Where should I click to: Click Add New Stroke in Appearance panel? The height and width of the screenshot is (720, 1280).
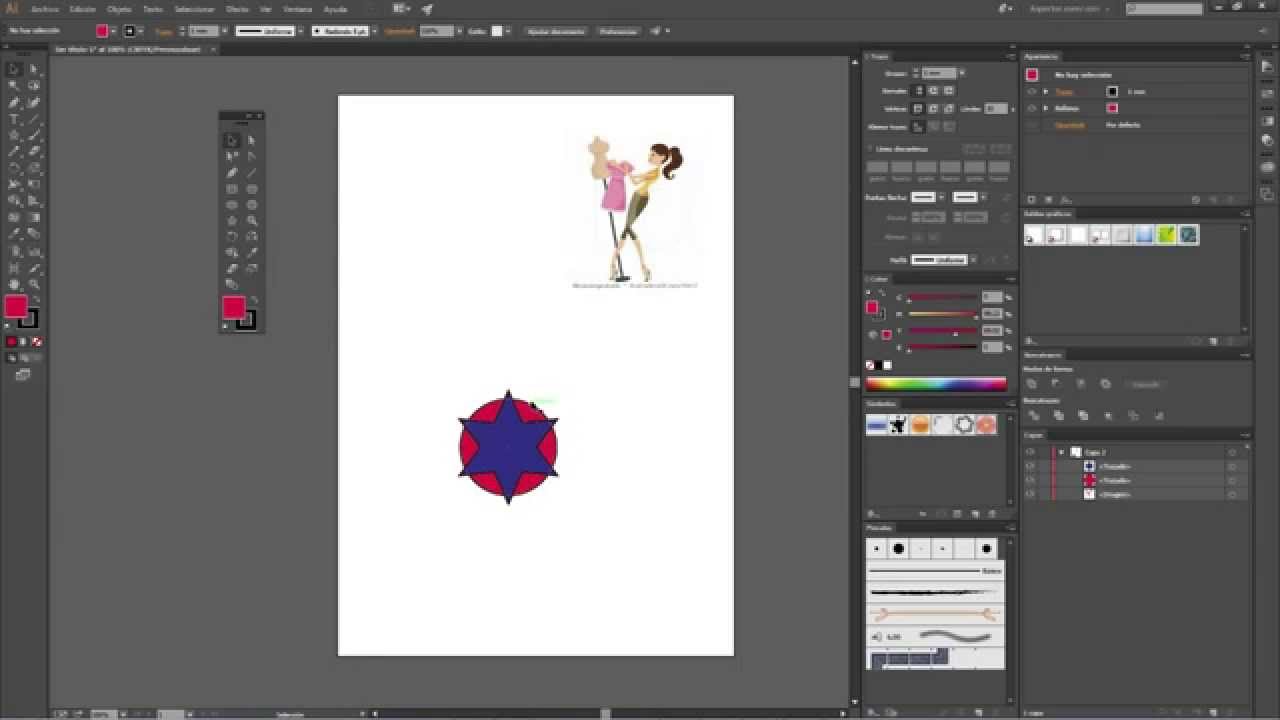point(1032,200)
